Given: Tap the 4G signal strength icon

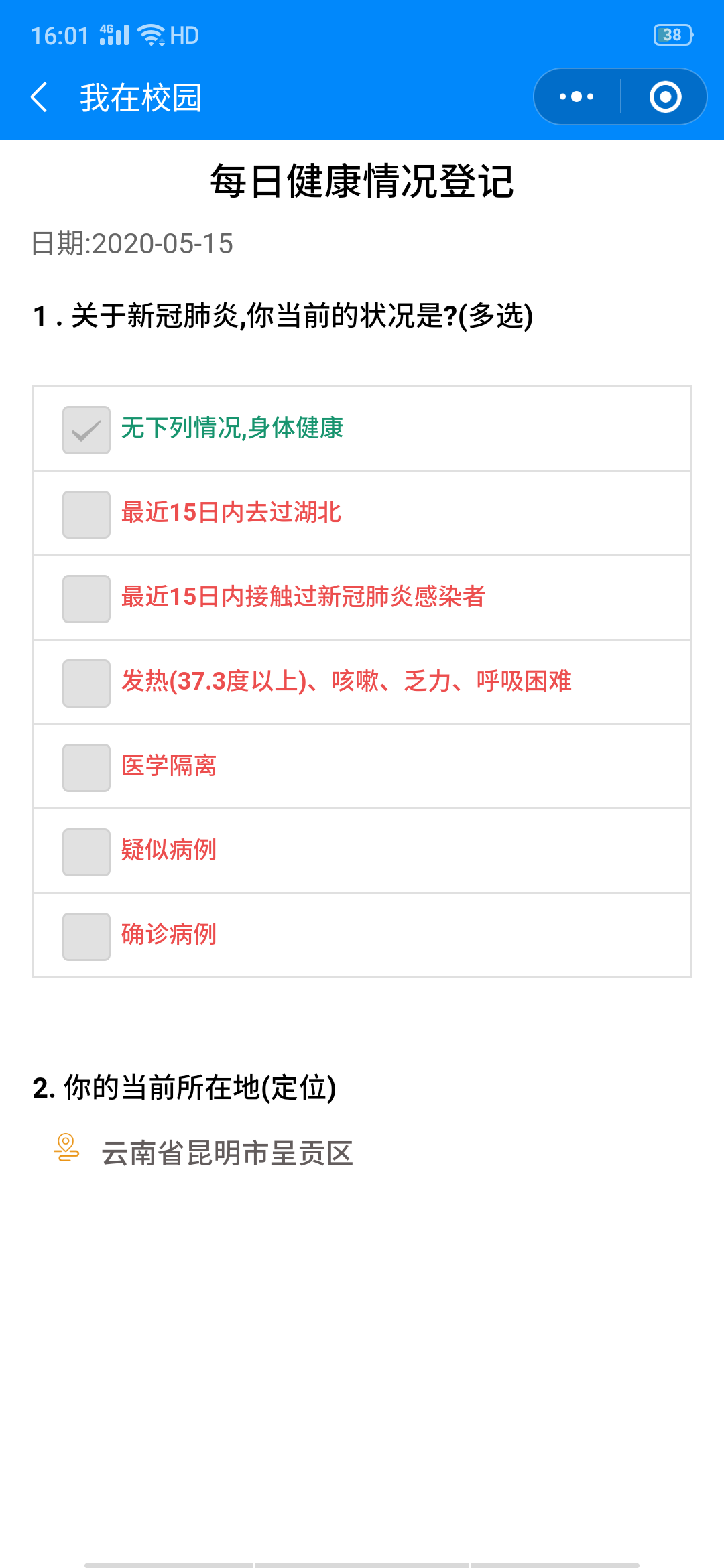Looking at the screenshot, I should [x=114, y=35].
